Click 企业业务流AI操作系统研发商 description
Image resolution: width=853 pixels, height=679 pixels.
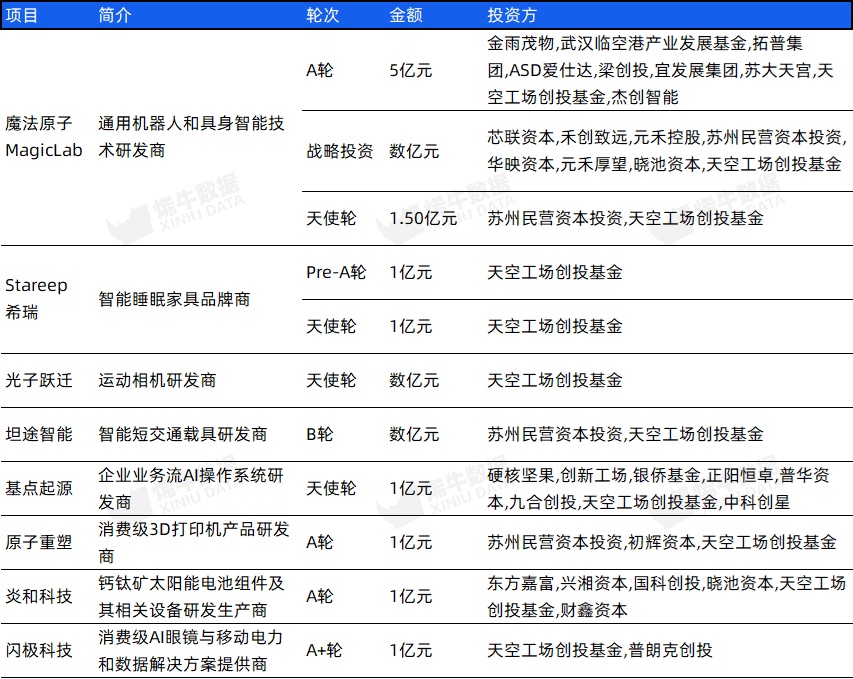tap(191, 488)
